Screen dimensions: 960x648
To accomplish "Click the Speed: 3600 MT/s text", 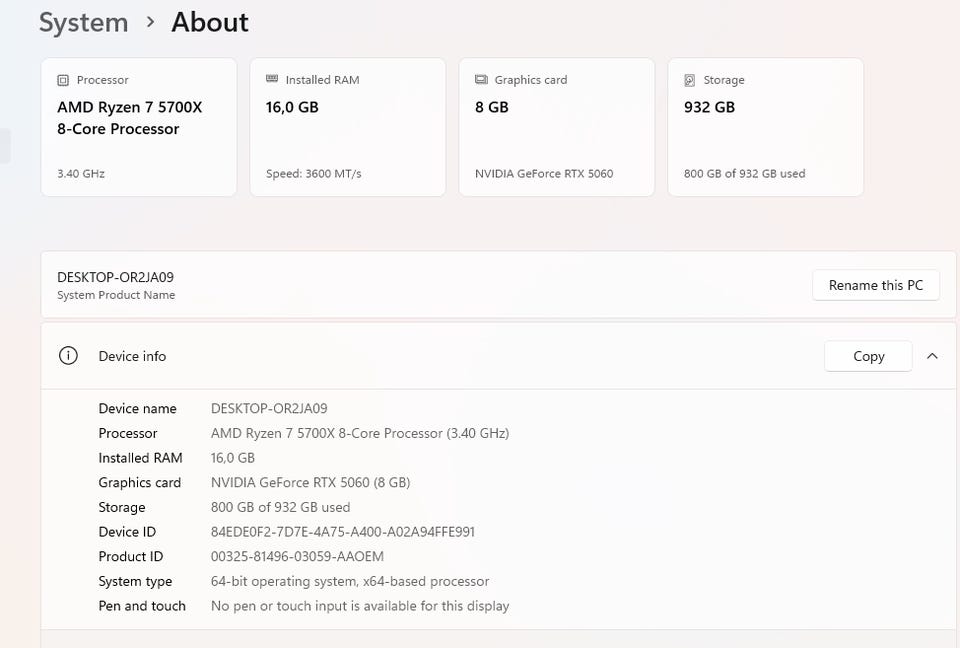I will click(x=313, y=174).
